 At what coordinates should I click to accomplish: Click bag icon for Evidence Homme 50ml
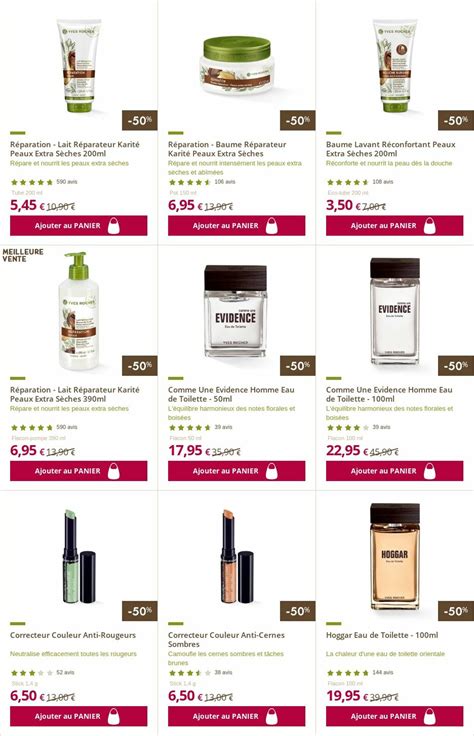point(272,471)
